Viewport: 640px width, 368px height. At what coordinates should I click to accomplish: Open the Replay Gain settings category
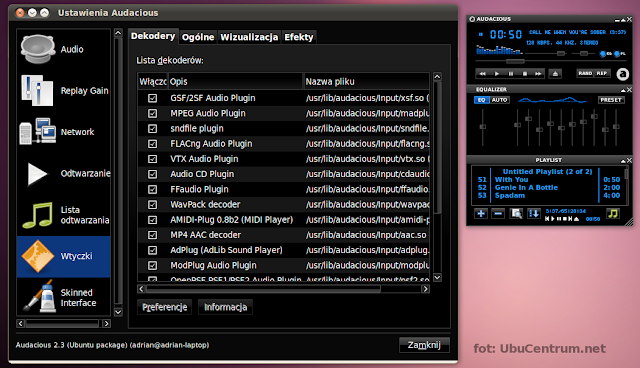coord(64,91)
